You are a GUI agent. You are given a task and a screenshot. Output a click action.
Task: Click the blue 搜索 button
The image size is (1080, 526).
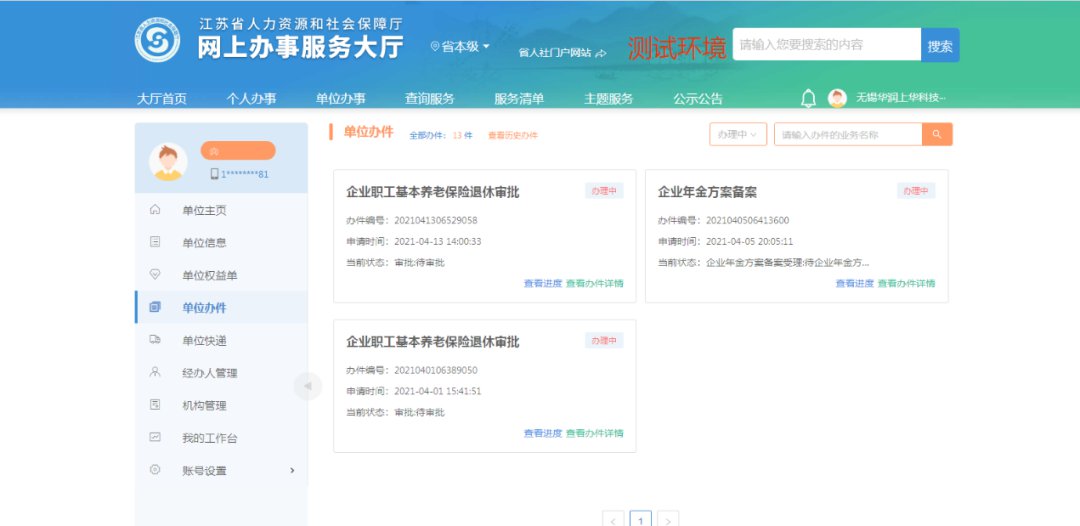tap(940, 45)
